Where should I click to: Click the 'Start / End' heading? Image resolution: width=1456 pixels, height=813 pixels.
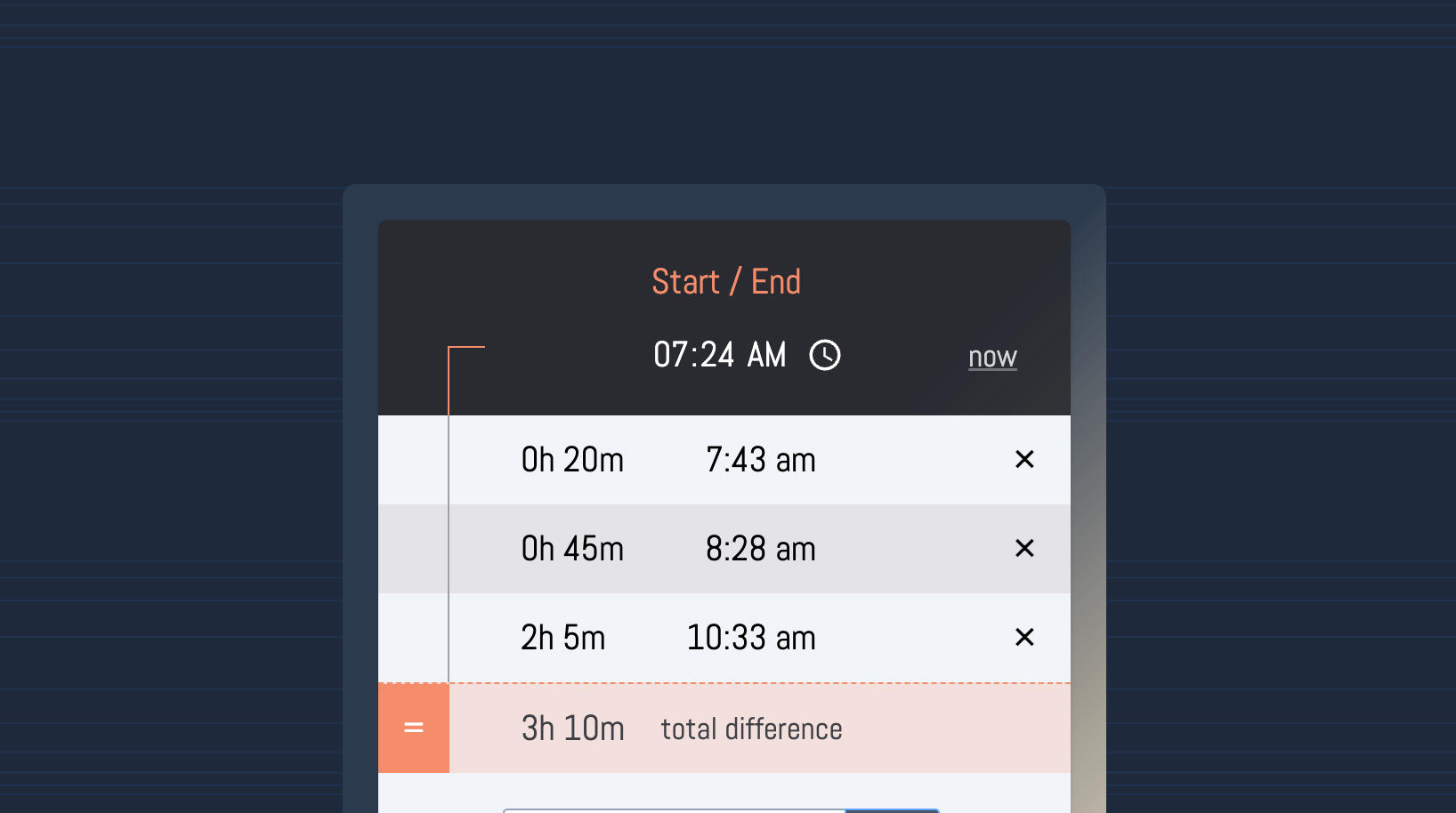coord(726,282)
